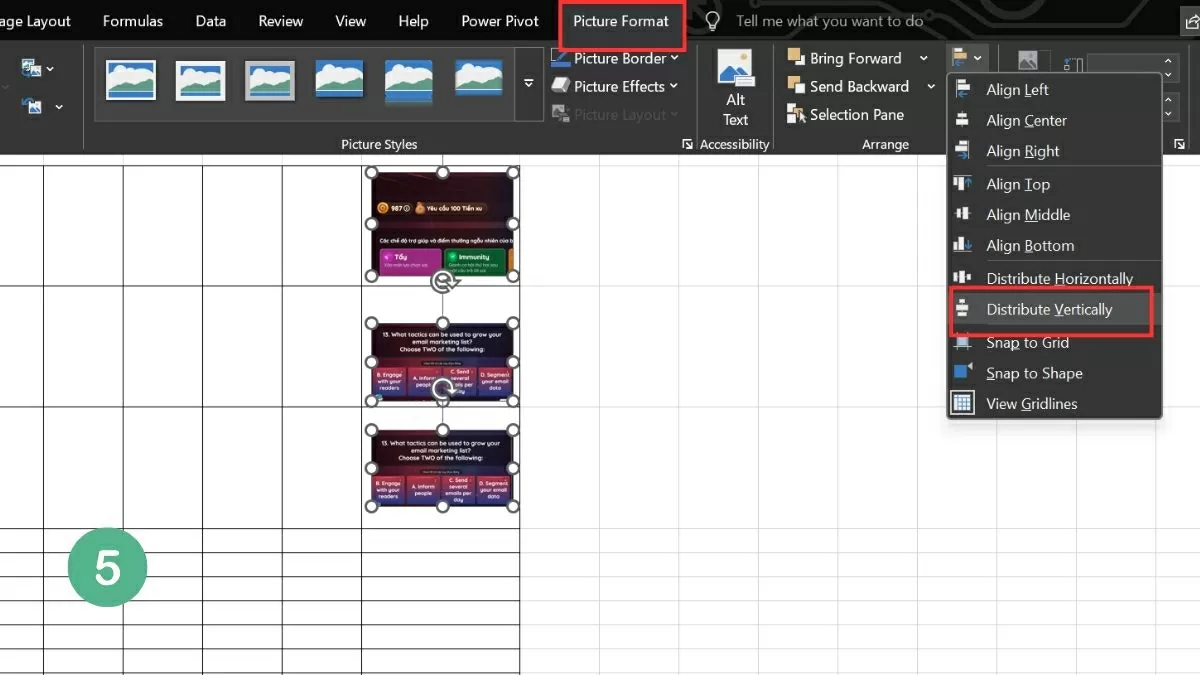Screen dimensions: 1200x675
Task: Click the Tell me search box
Action: pyautogui.click(x=829, y=21)
